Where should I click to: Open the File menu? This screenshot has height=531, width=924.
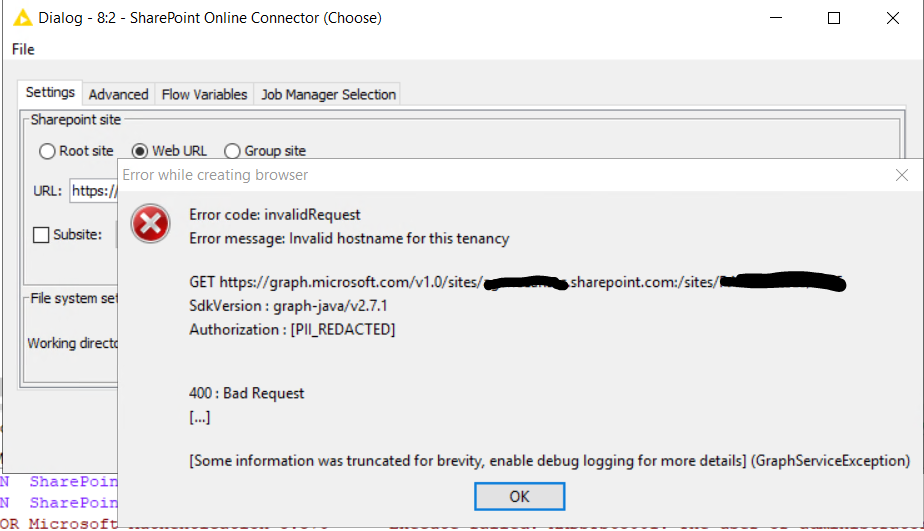click(23, 50)
